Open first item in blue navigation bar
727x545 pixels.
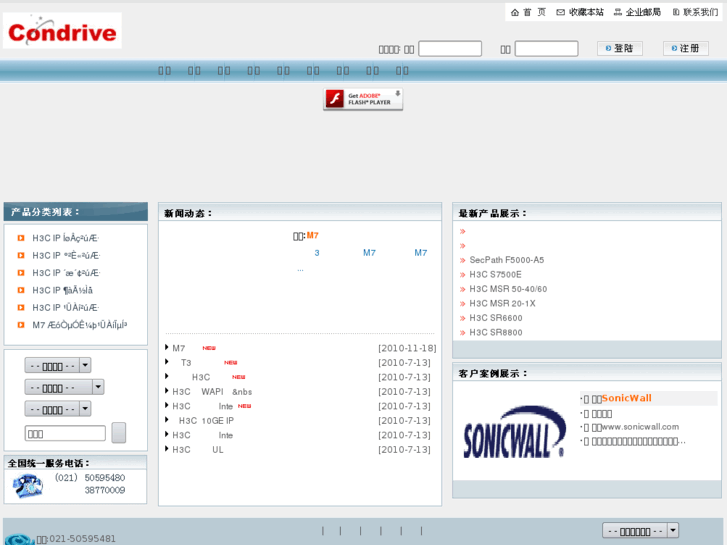[x=165, y=71]
